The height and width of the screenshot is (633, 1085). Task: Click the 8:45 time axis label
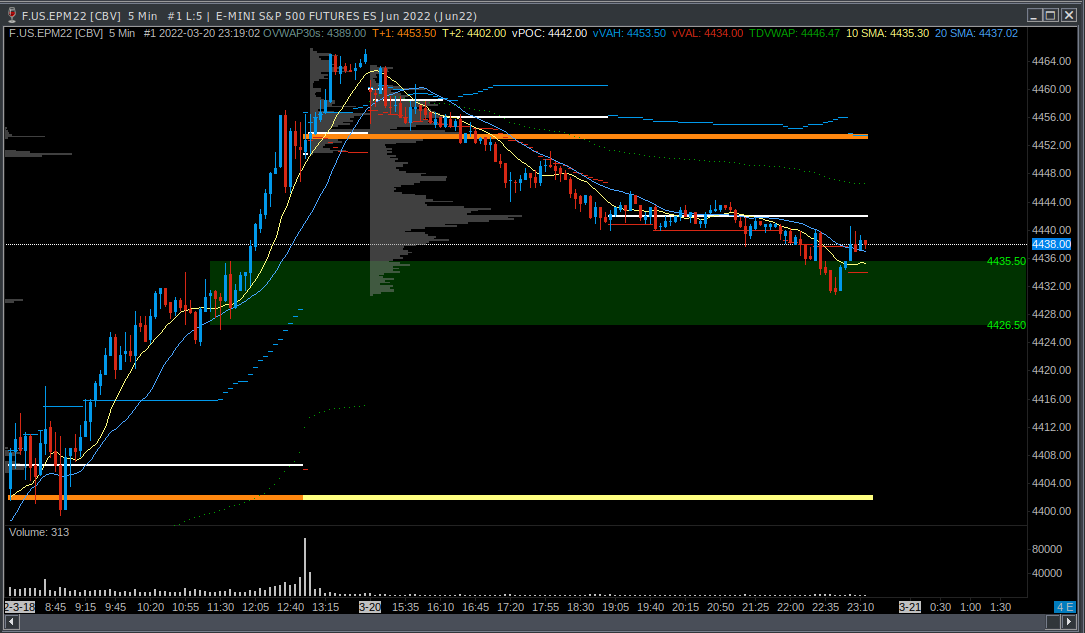click(55, 607)
